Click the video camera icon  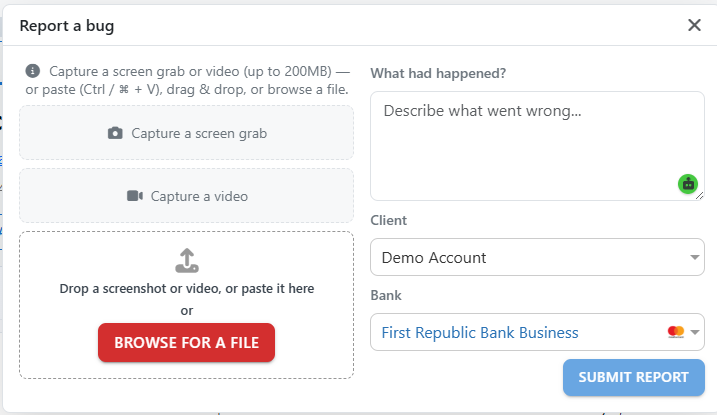(x=135, y=196)
